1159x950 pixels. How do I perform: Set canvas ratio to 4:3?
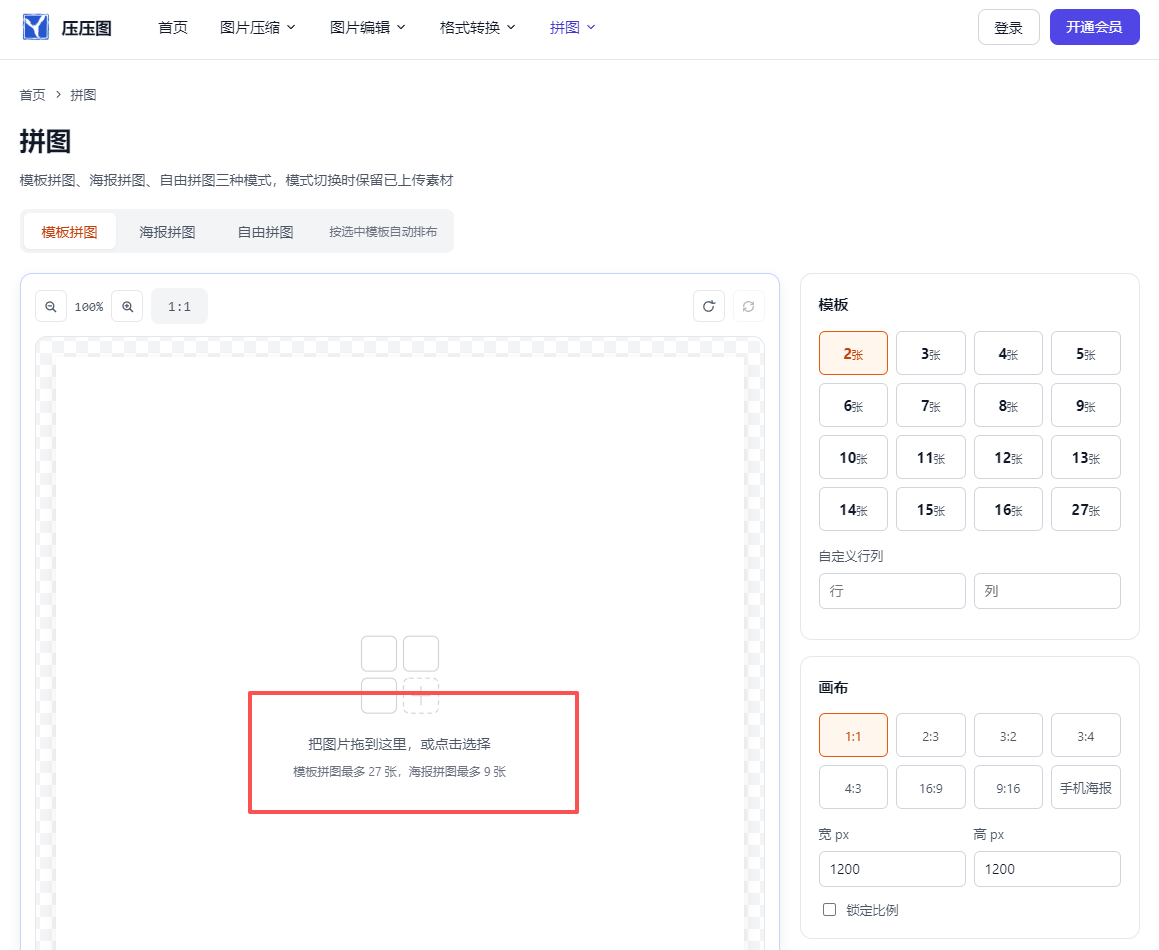click(853, 787)
